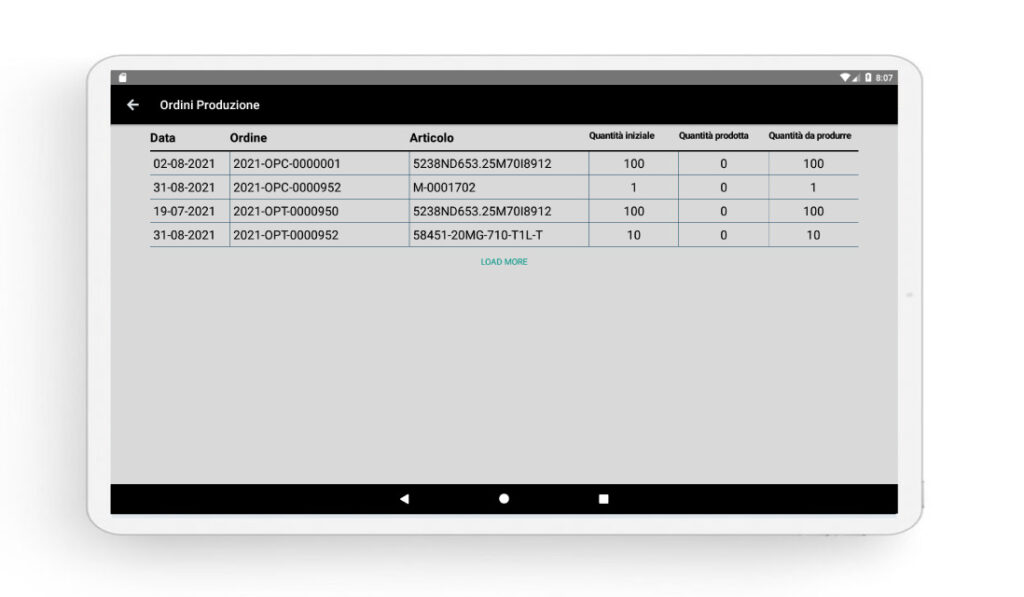Tap the Android Back navigation triangle
Image resolution: width=1024 pixels, height=597 pixels.
pos(404,497)
